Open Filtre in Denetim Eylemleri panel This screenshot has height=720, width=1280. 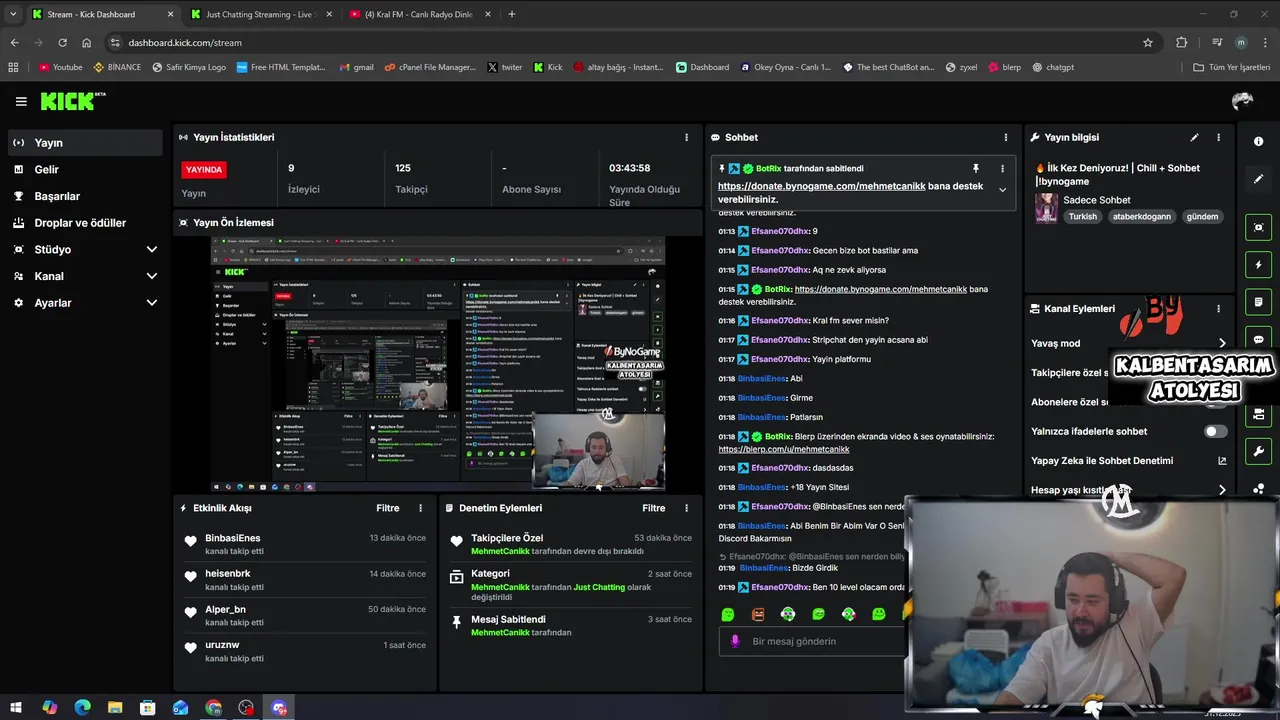pos(653,508)
